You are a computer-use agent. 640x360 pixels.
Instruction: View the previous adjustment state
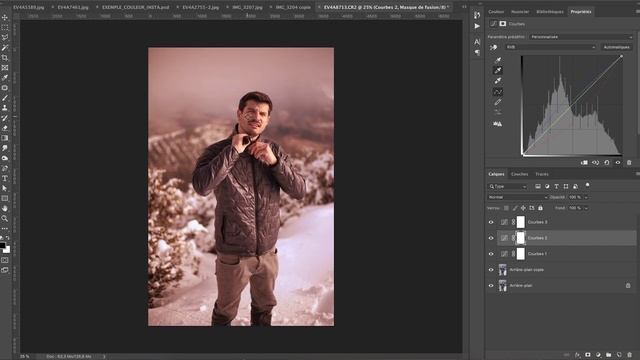tap(596, 162)
